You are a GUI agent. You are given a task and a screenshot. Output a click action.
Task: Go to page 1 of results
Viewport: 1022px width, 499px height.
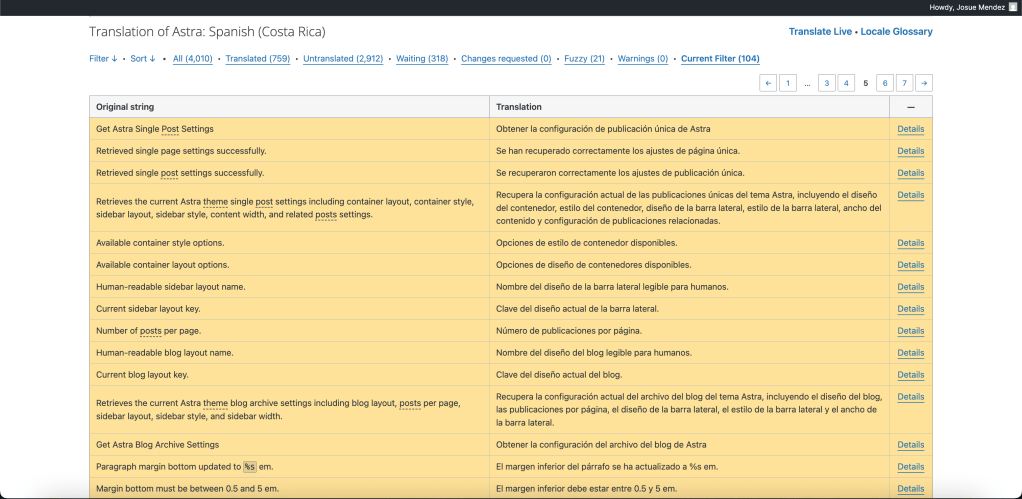tap(788, 83)
